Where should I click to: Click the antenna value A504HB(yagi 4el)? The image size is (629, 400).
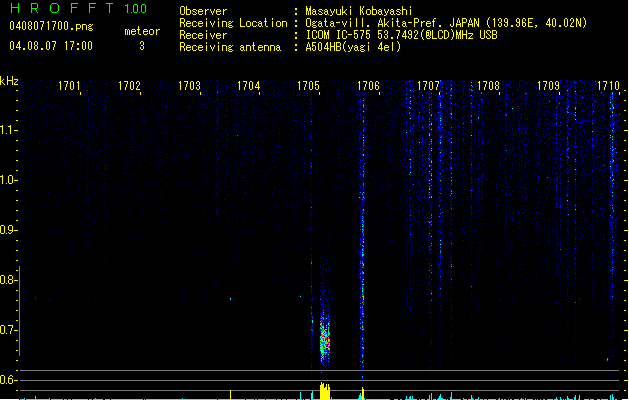pos(353,47)
